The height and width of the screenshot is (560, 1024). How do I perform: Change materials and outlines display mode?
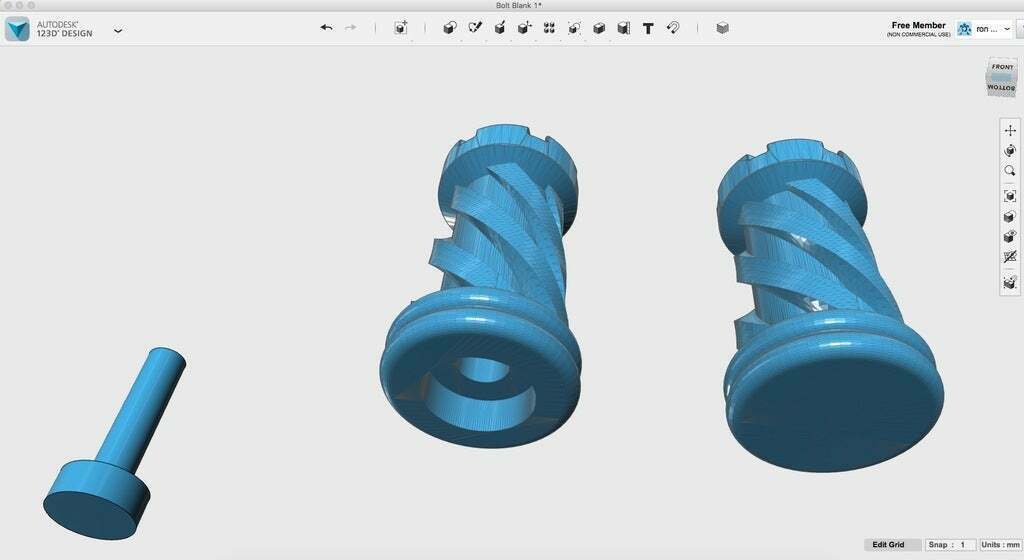click(x=1010, y=216)
